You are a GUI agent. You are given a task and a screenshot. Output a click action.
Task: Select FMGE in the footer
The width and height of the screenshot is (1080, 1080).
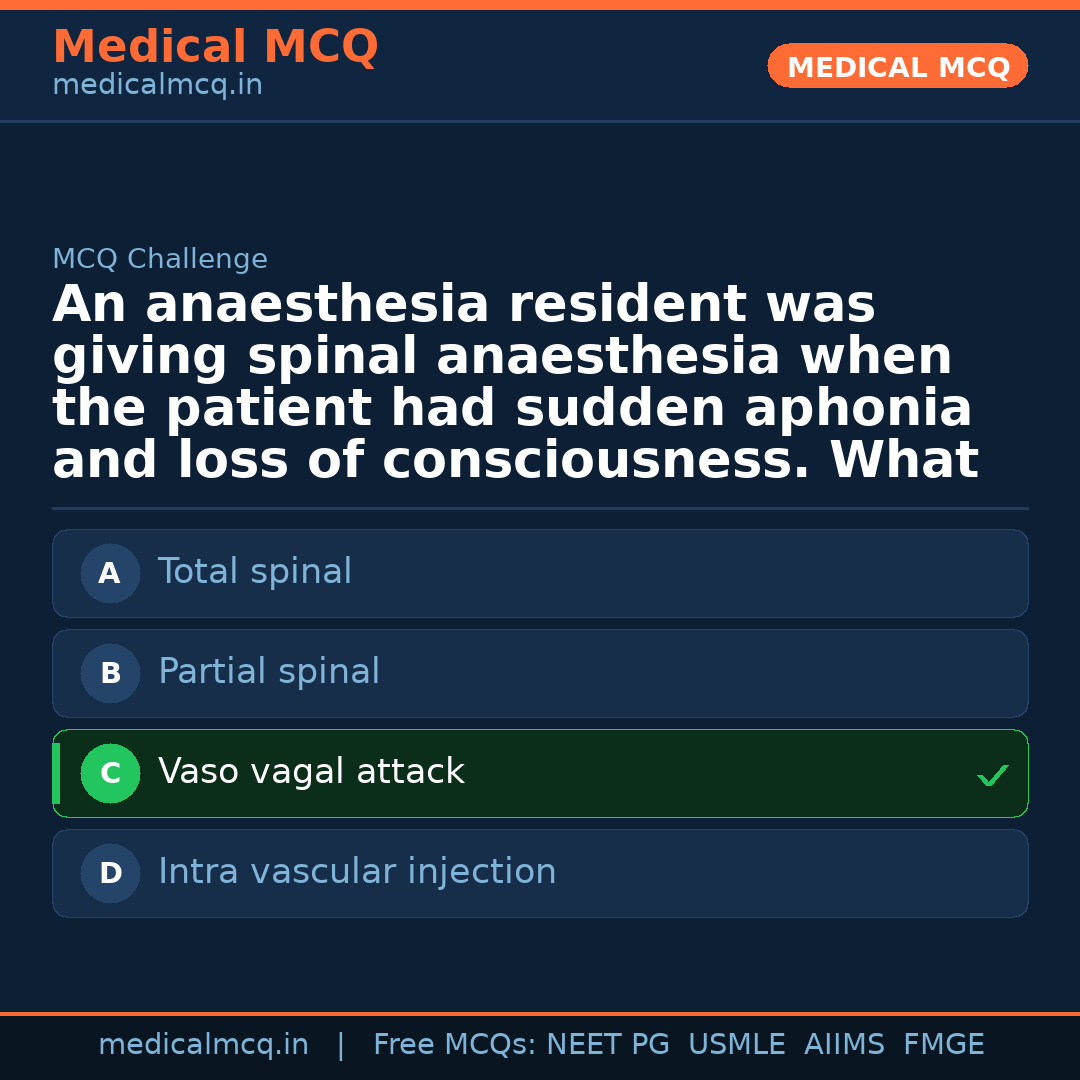943,1045
